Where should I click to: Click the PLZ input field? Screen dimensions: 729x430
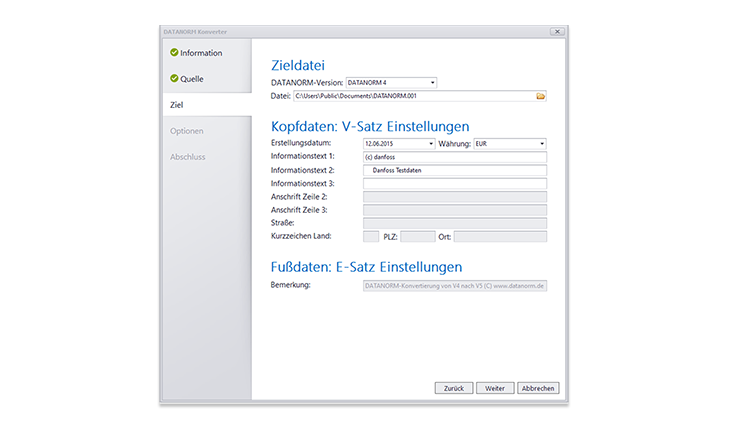(x=418, y=237)
